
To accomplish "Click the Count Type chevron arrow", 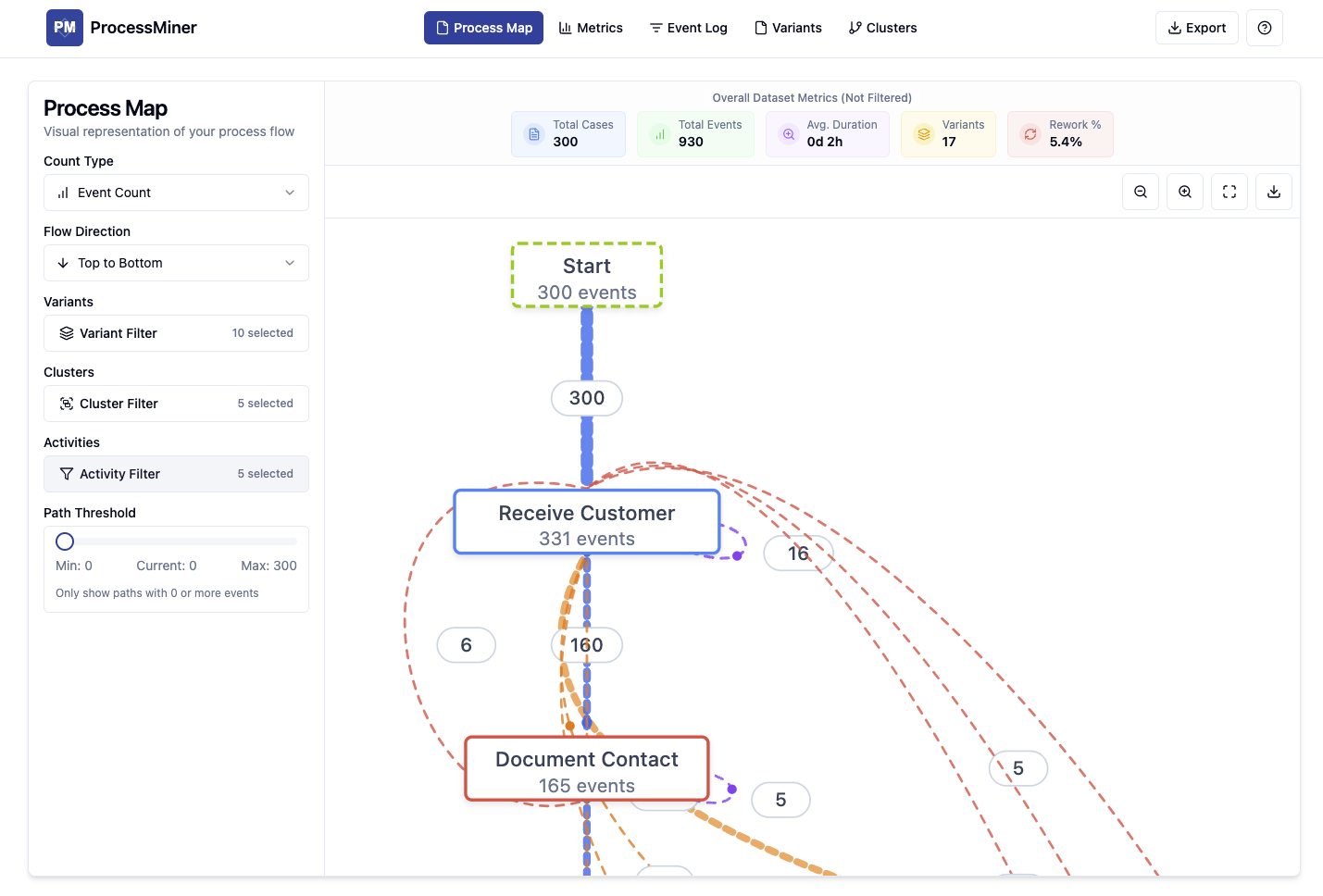I will [290, 193].
